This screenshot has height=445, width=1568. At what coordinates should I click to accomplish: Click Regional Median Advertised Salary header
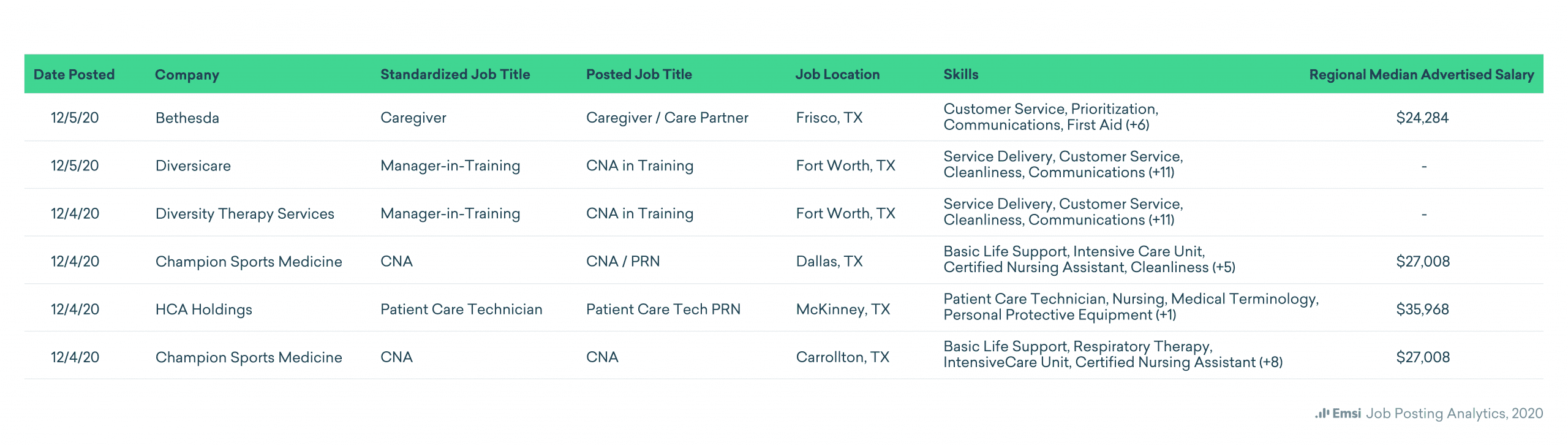(x=1421, y=75)
